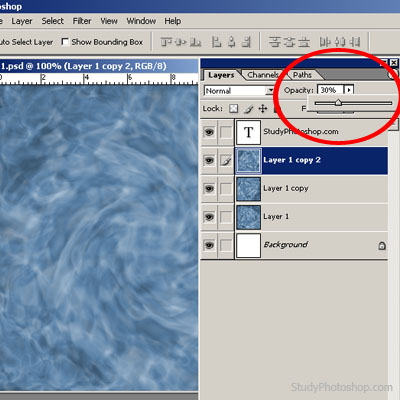This screenshot has height=400, width=400.
Task: Open the View menu
Action: 109,21
